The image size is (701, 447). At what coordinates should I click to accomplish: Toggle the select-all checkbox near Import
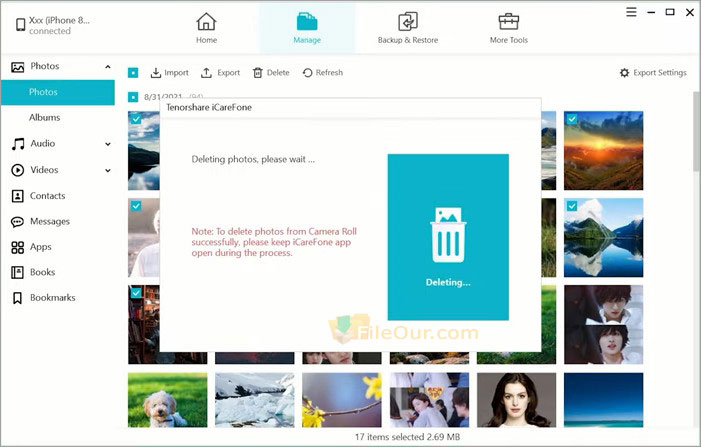[133, 73]
